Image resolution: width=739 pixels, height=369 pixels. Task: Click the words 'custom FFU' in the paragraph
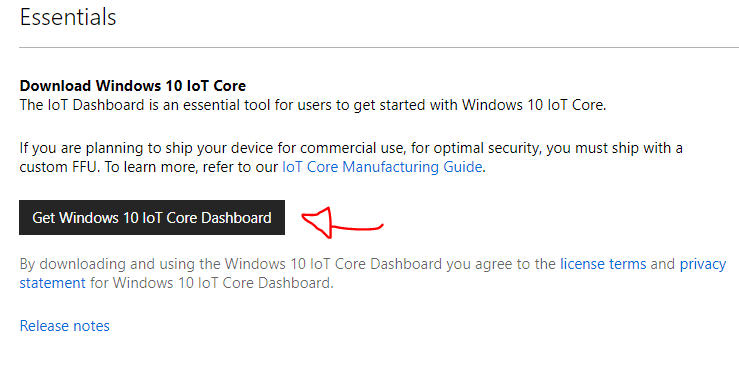59,167
